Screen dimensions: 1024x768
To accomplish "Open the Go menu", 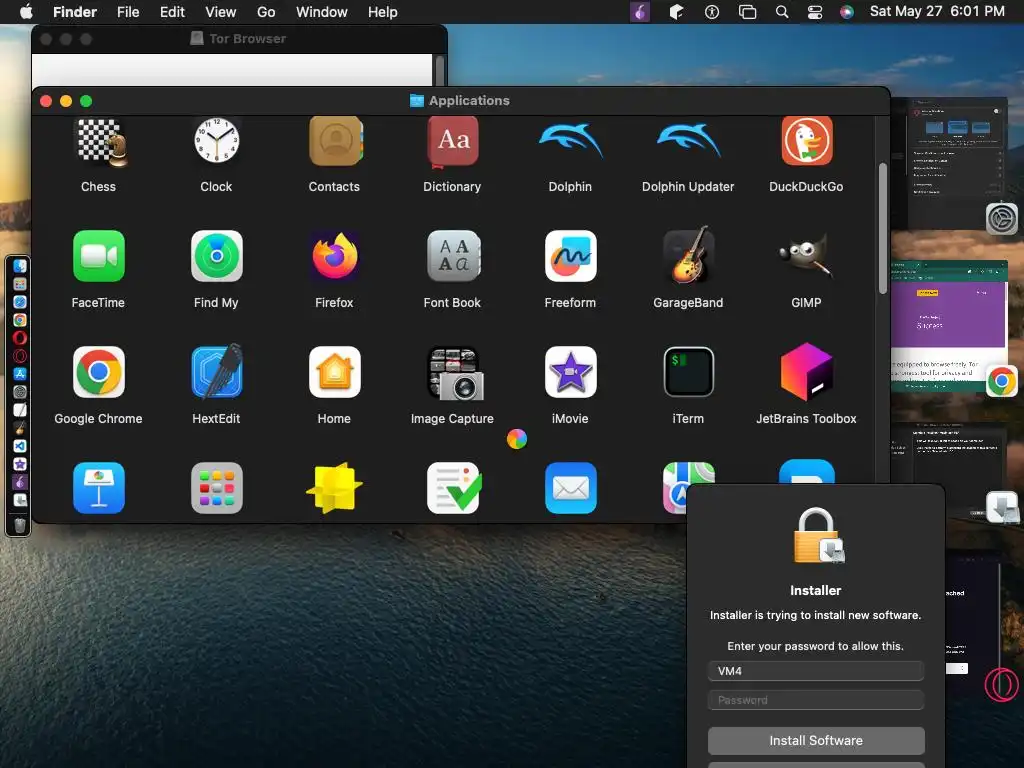I will tap(266, 12).
